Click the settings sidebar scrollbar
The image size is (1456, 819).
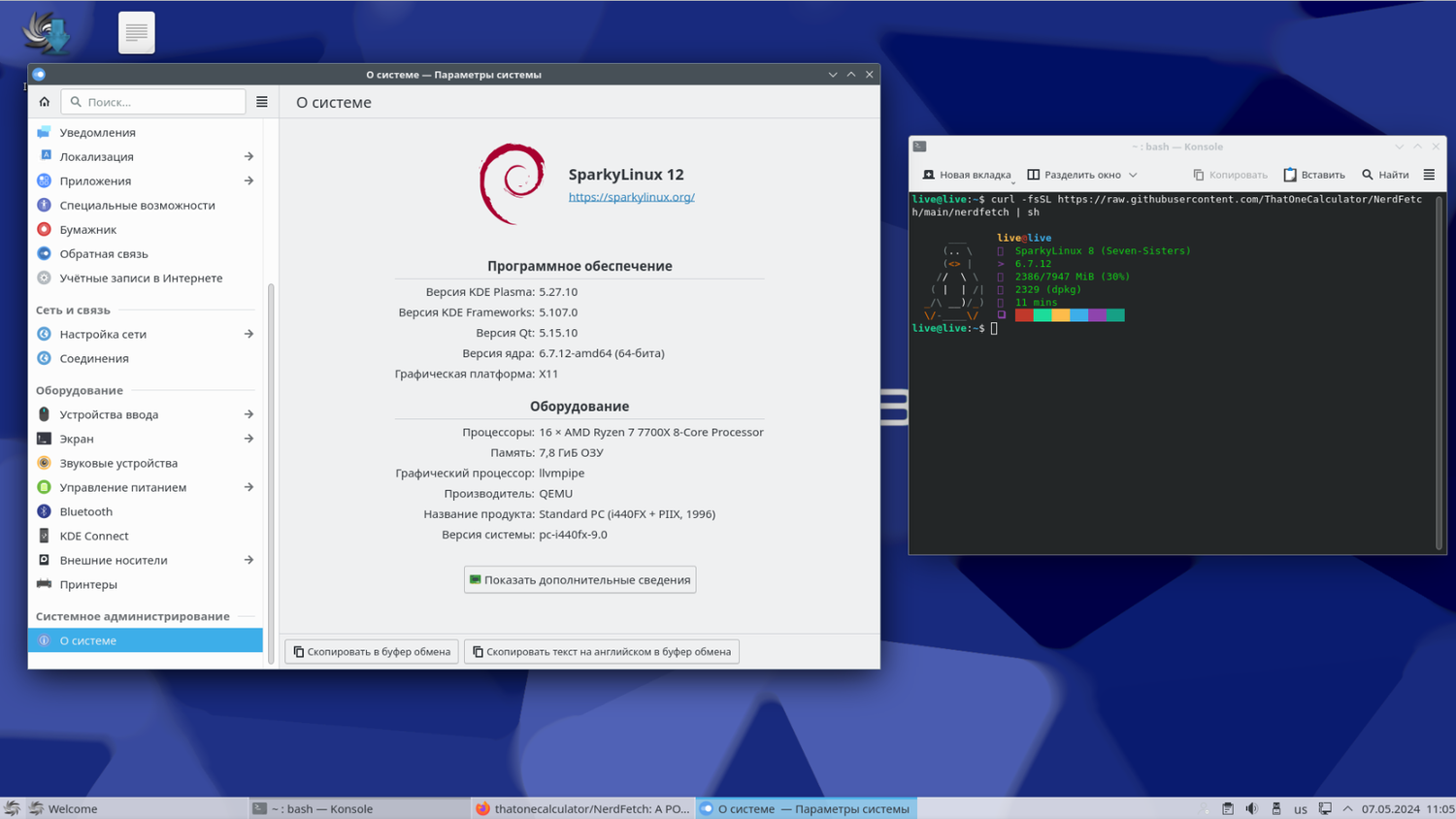[x=271, y=474]
